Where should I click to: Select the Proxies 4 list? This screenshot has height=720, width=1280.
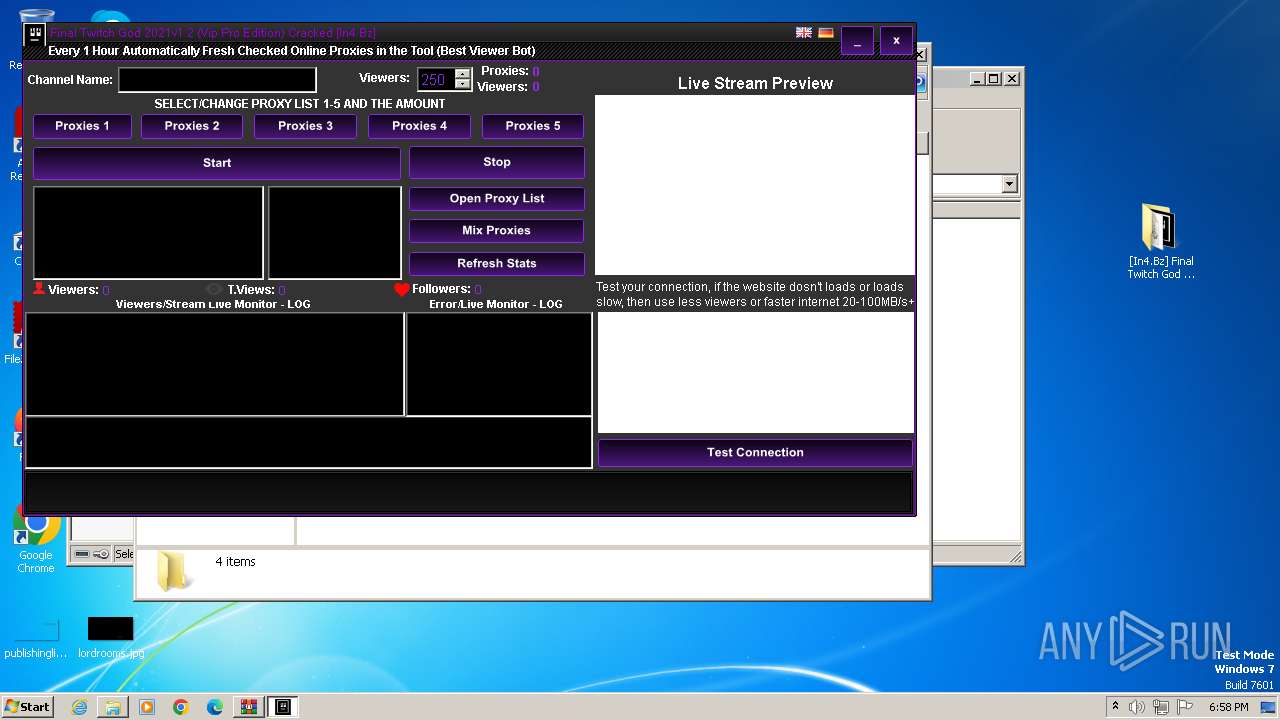click(x=420, y=126)
